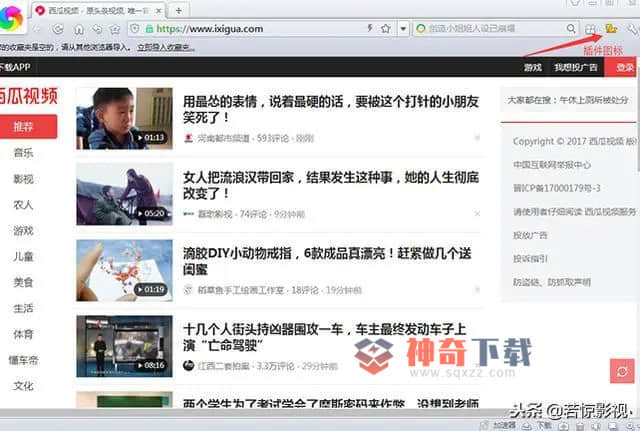Reload the page with refresh icon
The height and width of the screenshot is (431, 640).
(58, 29)
